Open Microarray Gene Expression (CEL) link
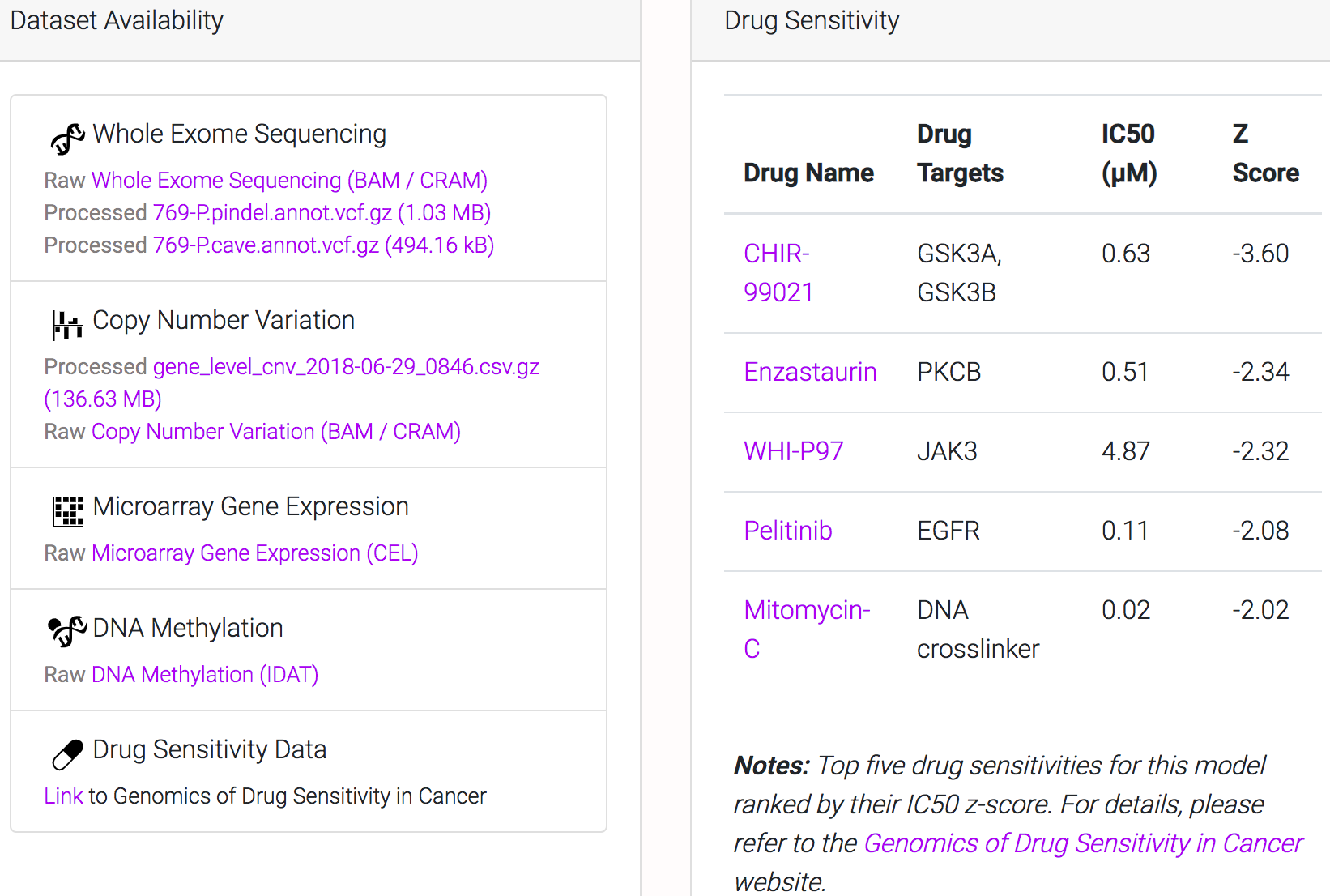Screen dimensions: 1330x896 click(254, 553)
